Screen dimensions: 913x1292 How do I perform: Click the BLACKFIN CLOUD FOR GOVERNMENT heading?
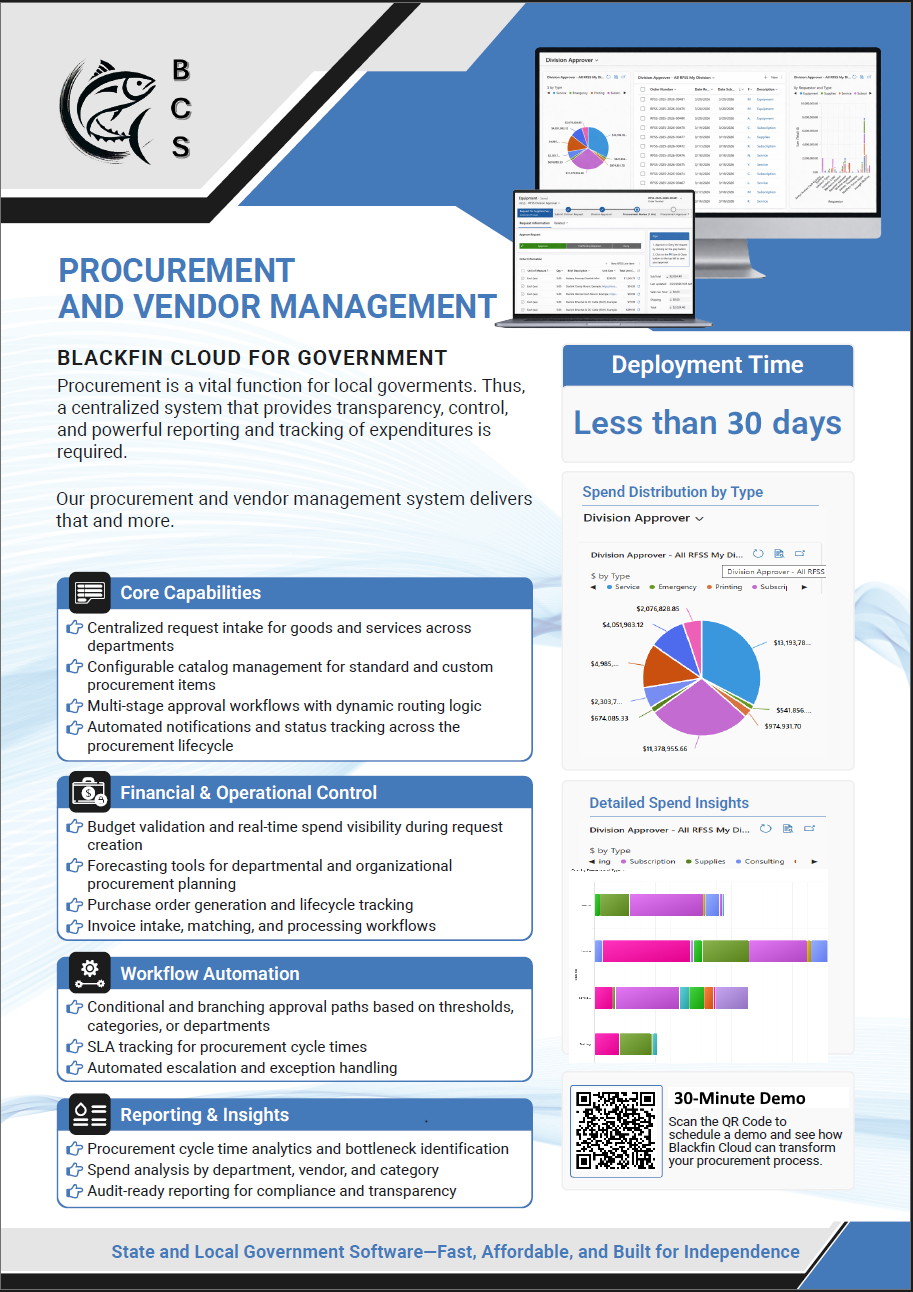pos(252,358)
